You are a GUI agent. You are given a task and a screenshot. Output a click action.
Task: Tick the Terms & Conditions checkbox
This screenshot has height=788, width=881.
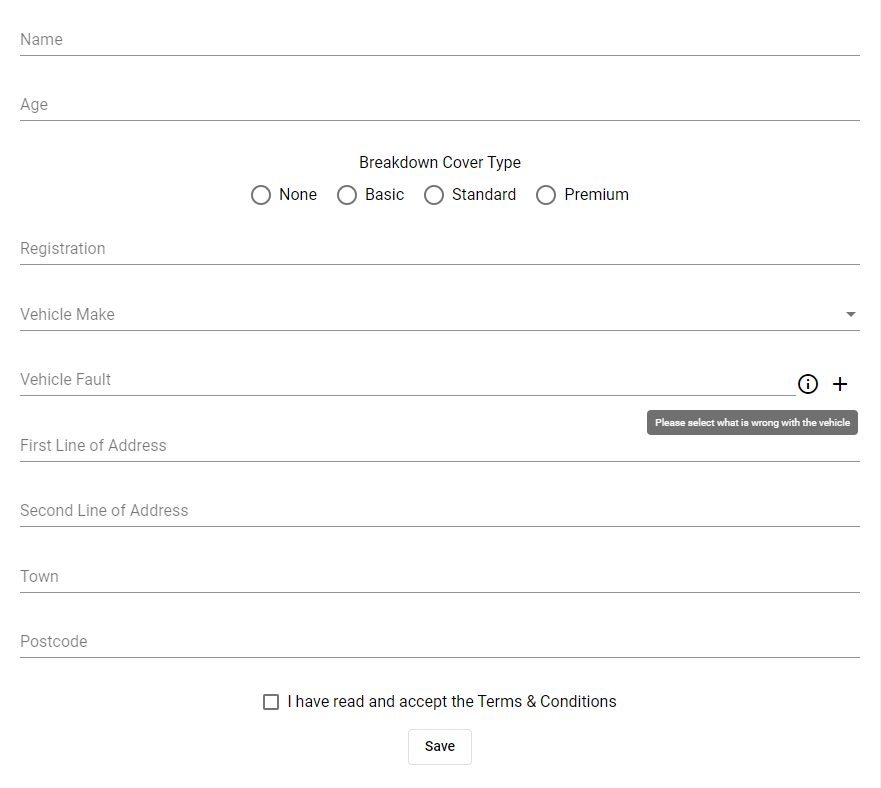(271, 702)
